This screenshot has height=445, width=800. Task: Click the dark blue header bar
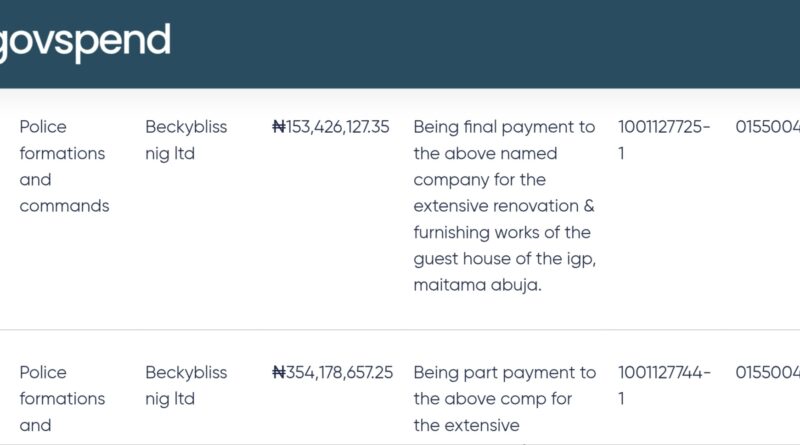[480, 44]
